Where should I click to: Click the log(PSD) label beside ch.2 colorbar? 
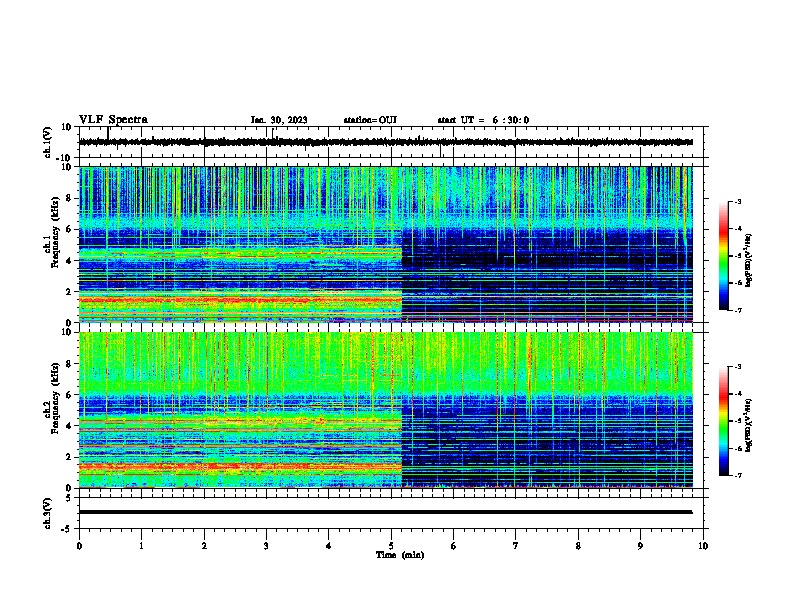pos(748,426)
